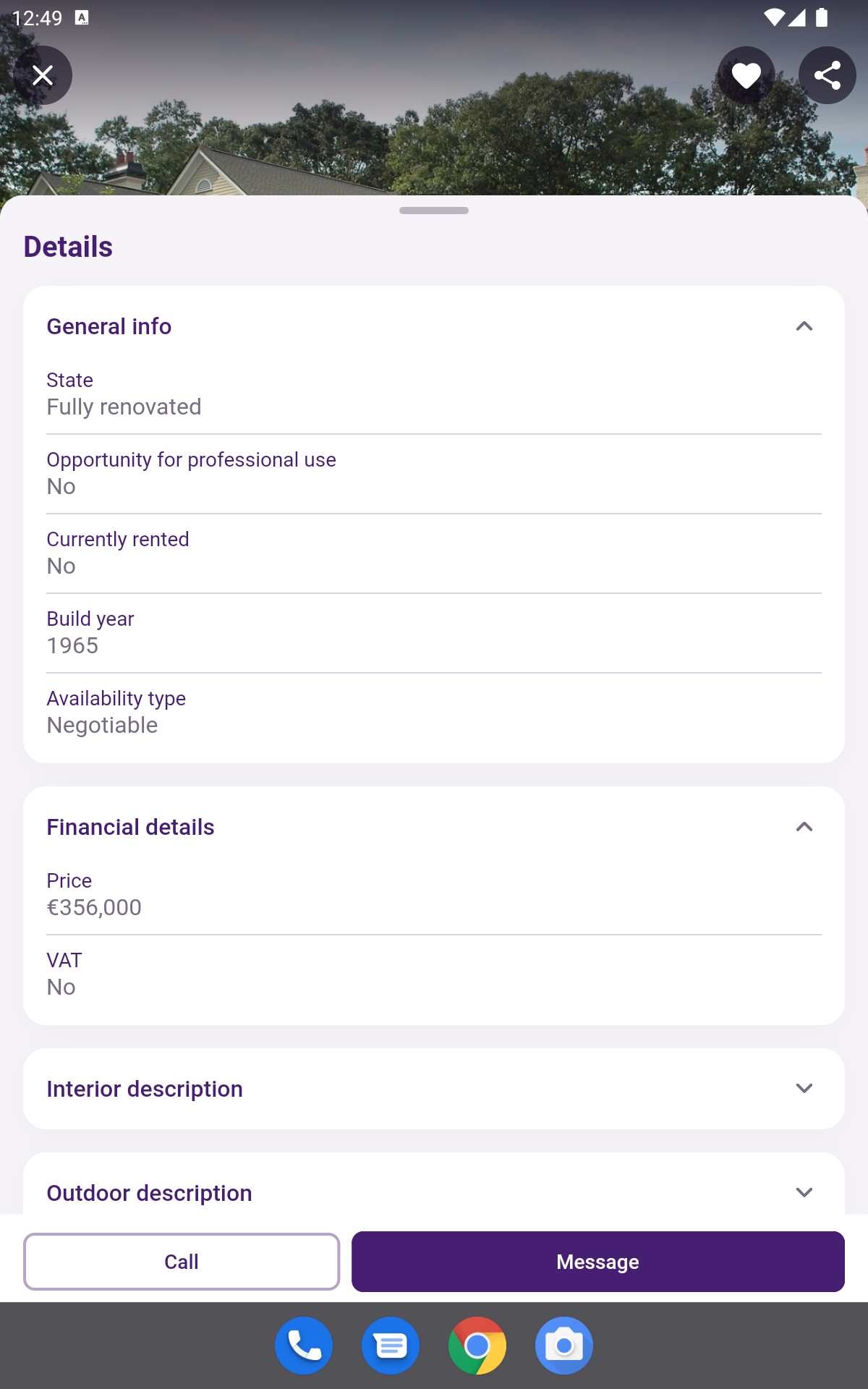Collapse the Financial details chevron
This screenshot has width=868, height=1389.
(x=804, y=827)
